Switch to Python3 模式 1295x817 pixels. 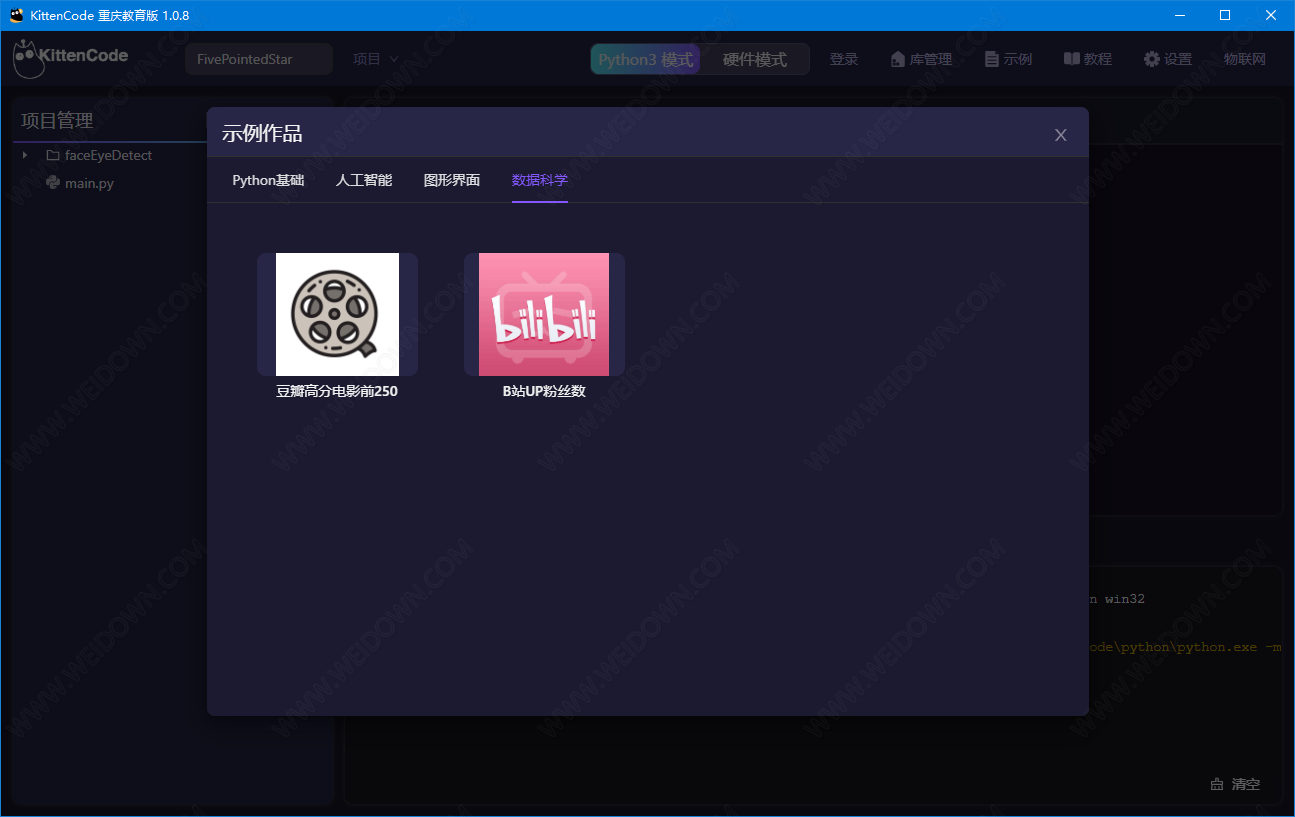tap(645, 60)
